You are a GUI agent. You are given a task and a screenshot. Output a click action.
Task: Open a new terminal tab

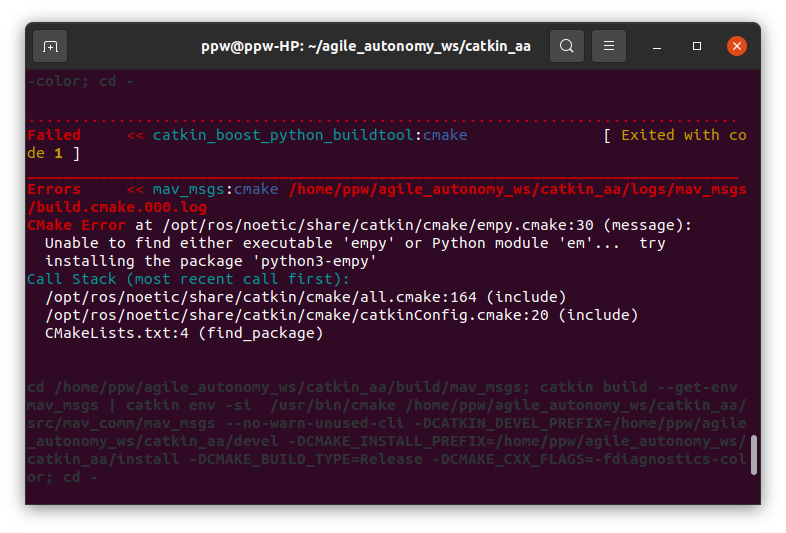click(50, 46)
